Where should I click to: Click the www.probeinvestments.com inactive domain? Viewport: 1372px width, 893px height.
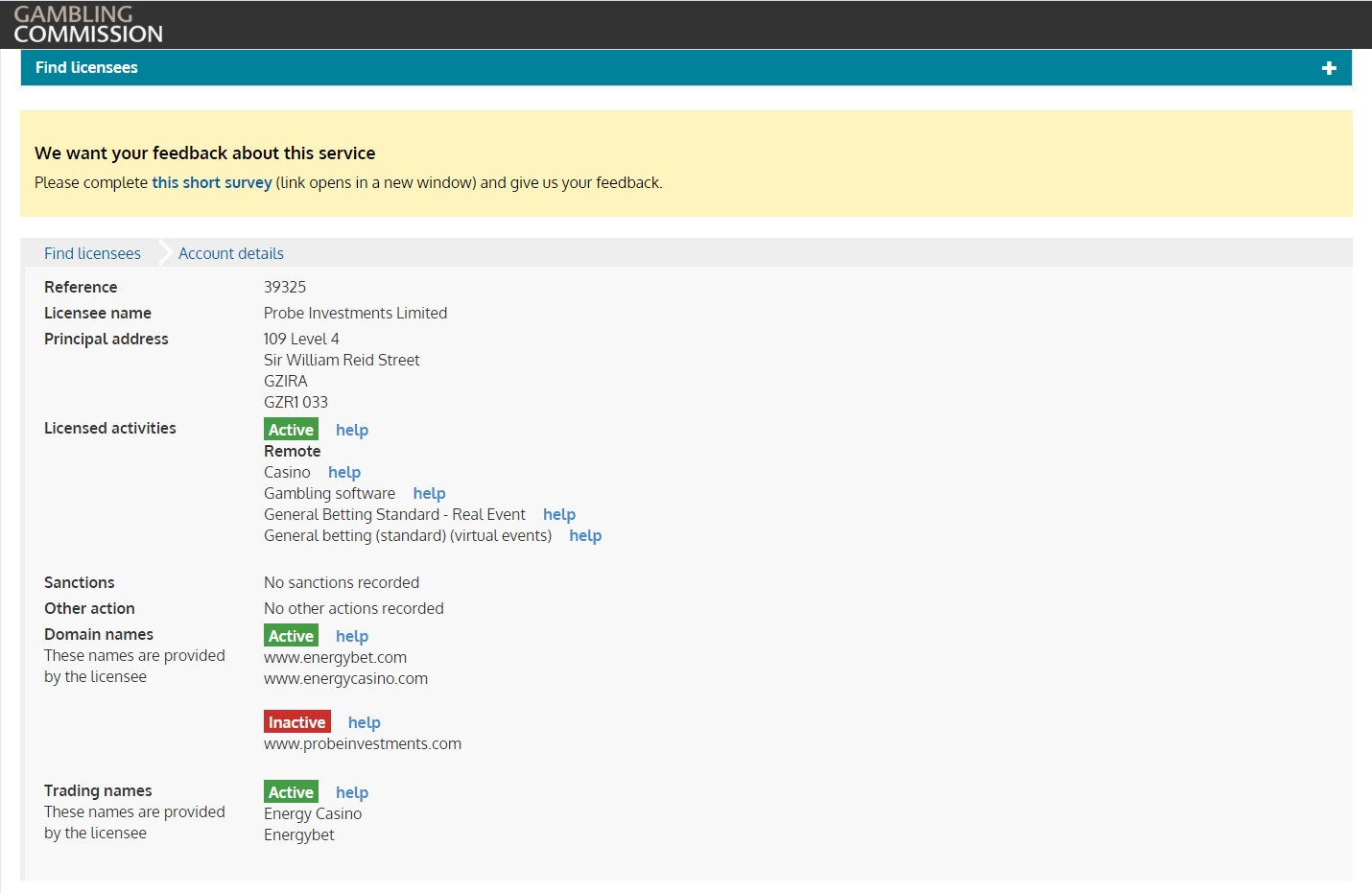[363, 744]
